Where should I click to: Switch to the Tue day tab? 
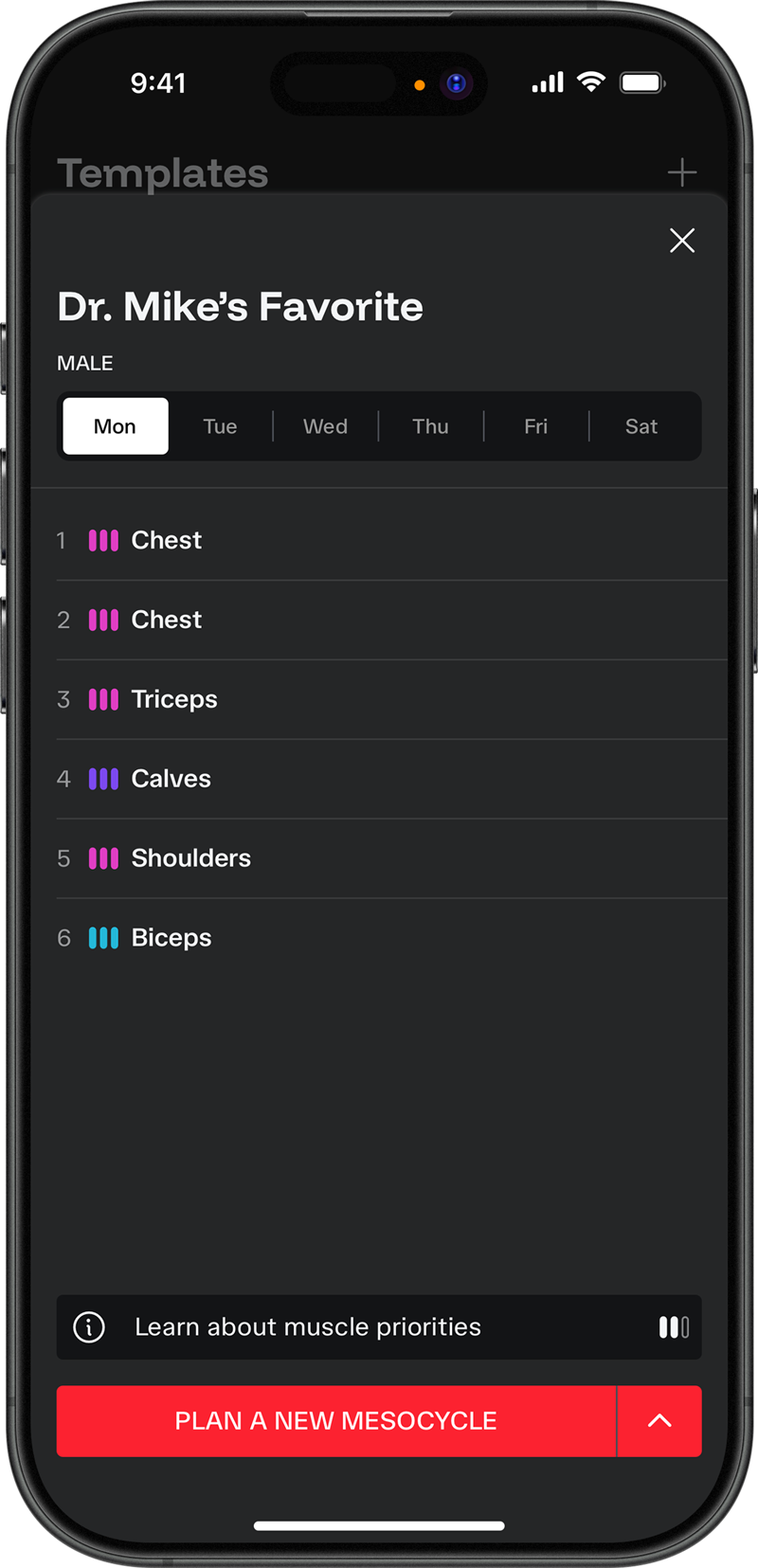[220, 426]
